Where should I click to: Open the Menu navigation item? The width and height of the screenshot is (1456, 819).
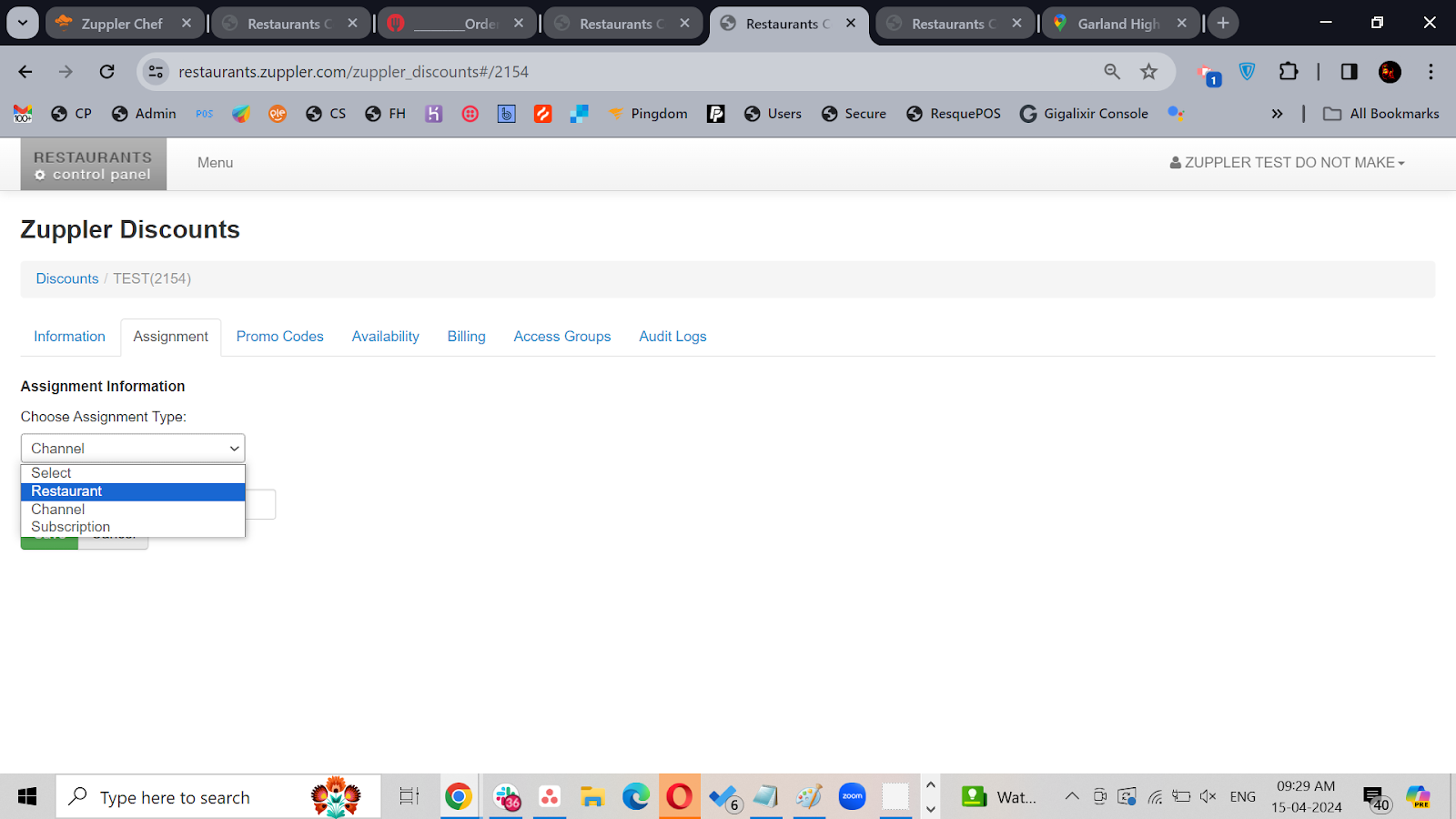point(216,163)
